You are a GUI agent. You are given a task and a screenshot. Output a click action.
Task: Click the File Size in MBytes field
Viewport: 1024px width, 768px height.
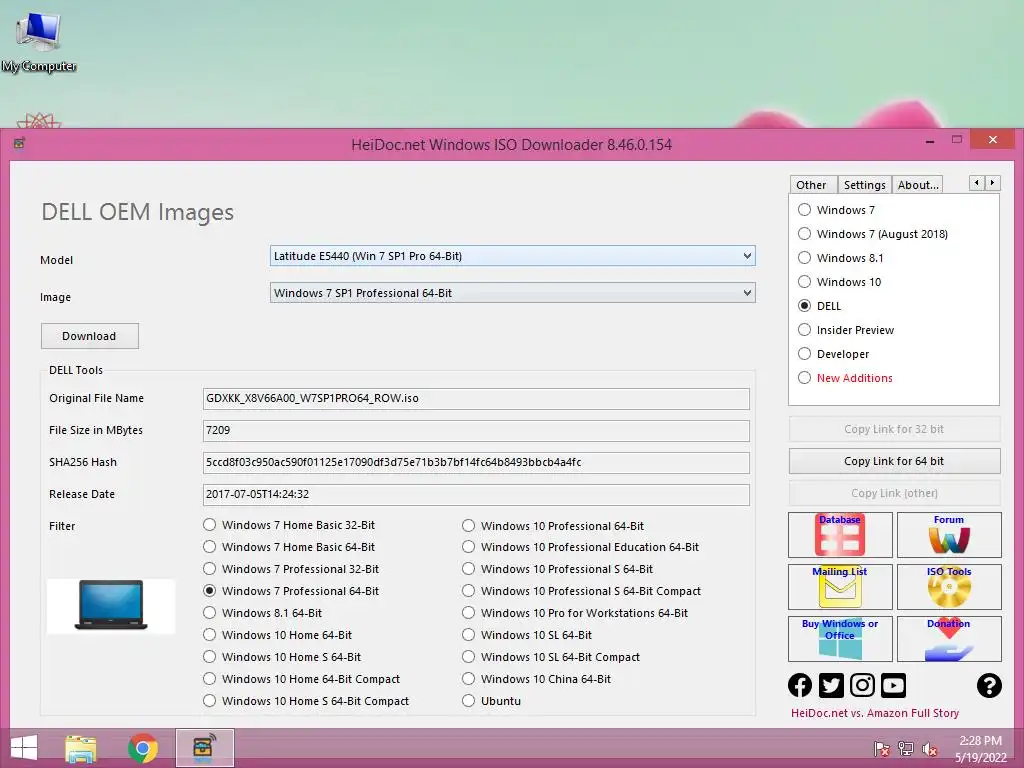[x=476, y=430]
